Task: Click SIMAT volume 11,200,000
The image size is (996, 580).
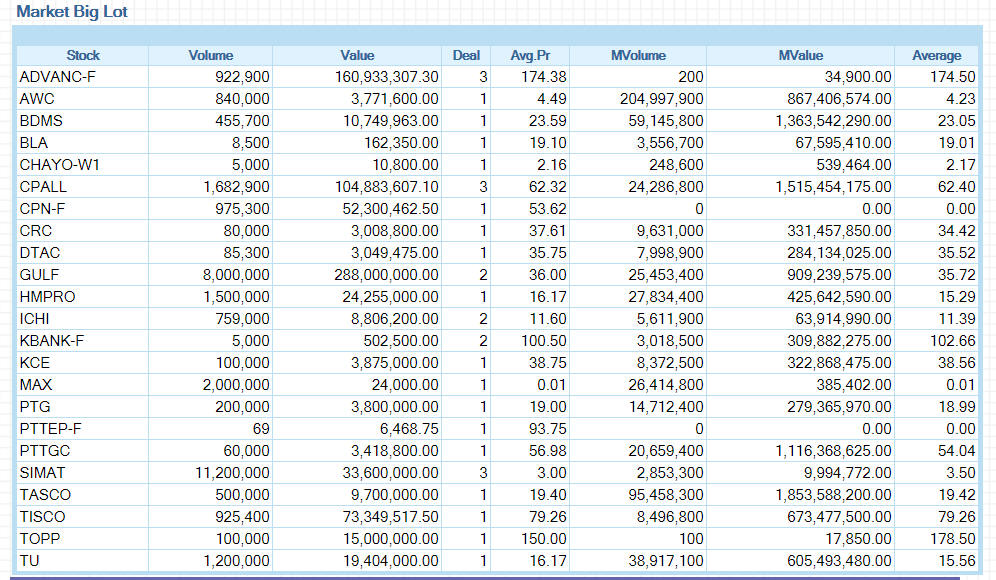Action: click(x=232, y=473)
